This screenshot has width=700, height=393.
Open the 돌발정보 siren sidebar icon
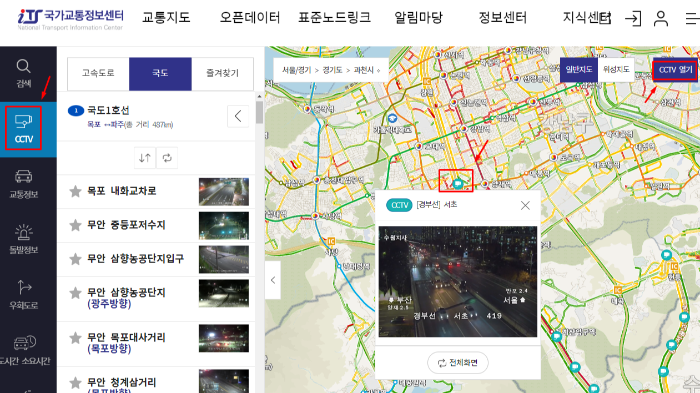point(24,239)
